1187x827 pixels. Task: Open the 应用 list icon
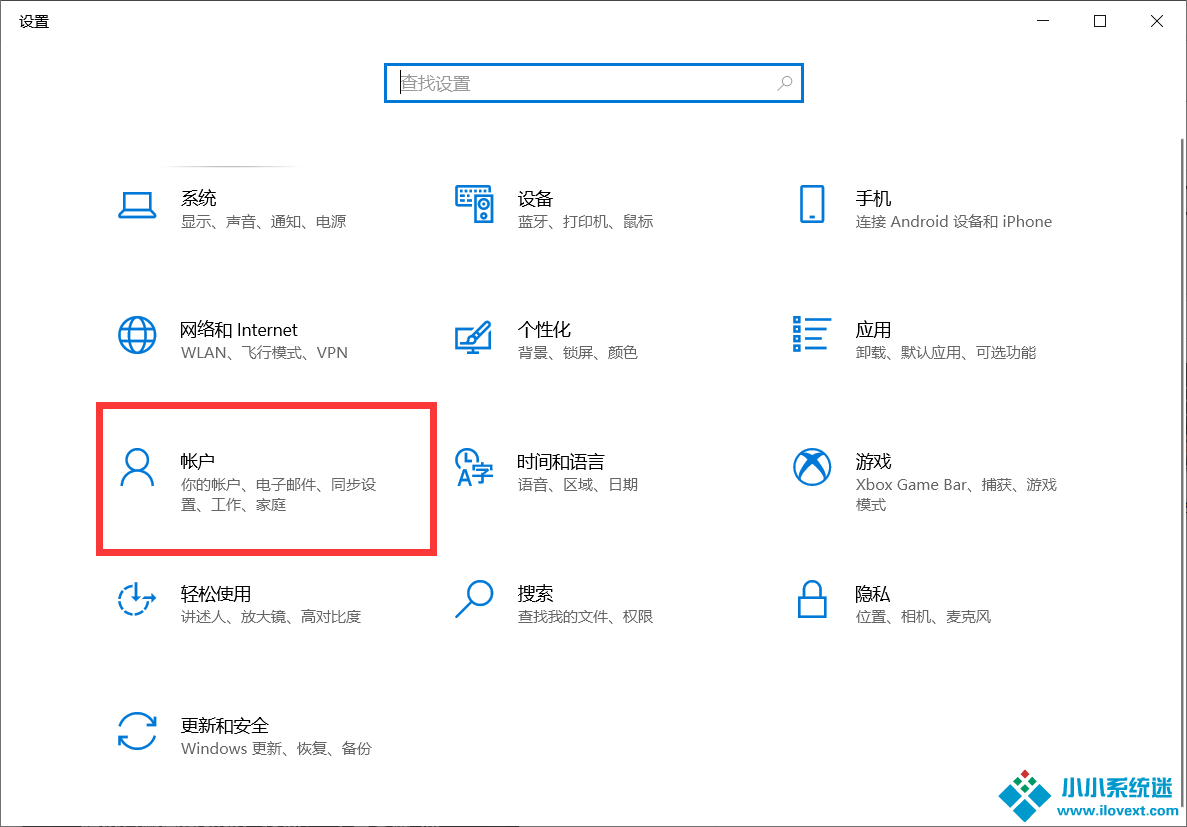(812, 334)
